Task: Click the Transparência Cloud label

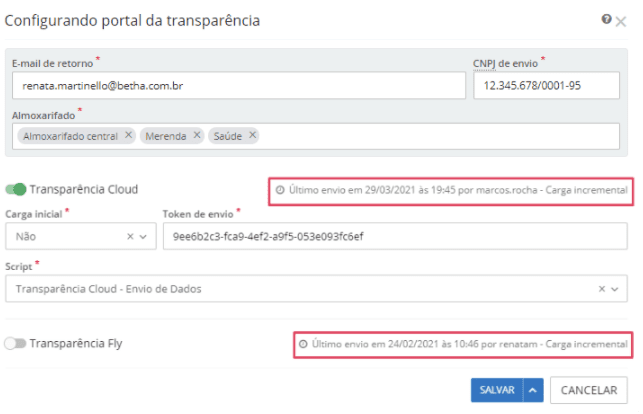Action: click(84, 189)
